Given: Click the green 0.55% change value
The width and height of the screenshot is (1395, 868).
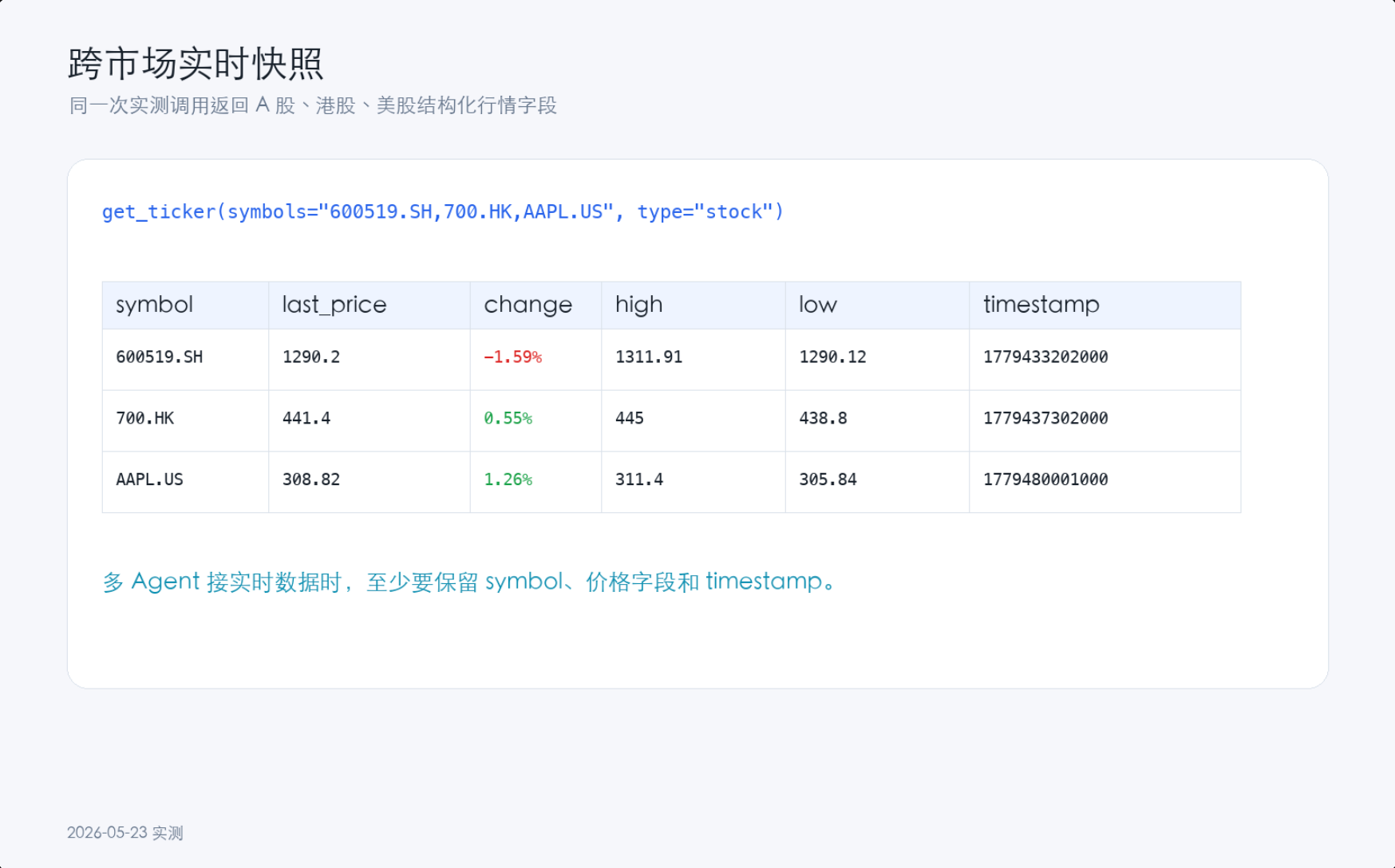Looking at the screenshot, I should pyautogui.click(x=508, y=418).
